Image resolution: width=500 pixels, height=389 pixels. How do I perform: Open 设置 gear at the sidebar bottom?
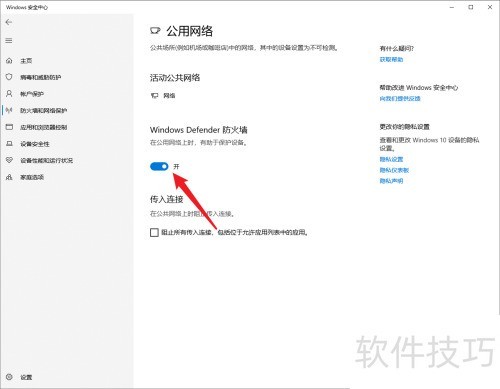pos(9,377)
